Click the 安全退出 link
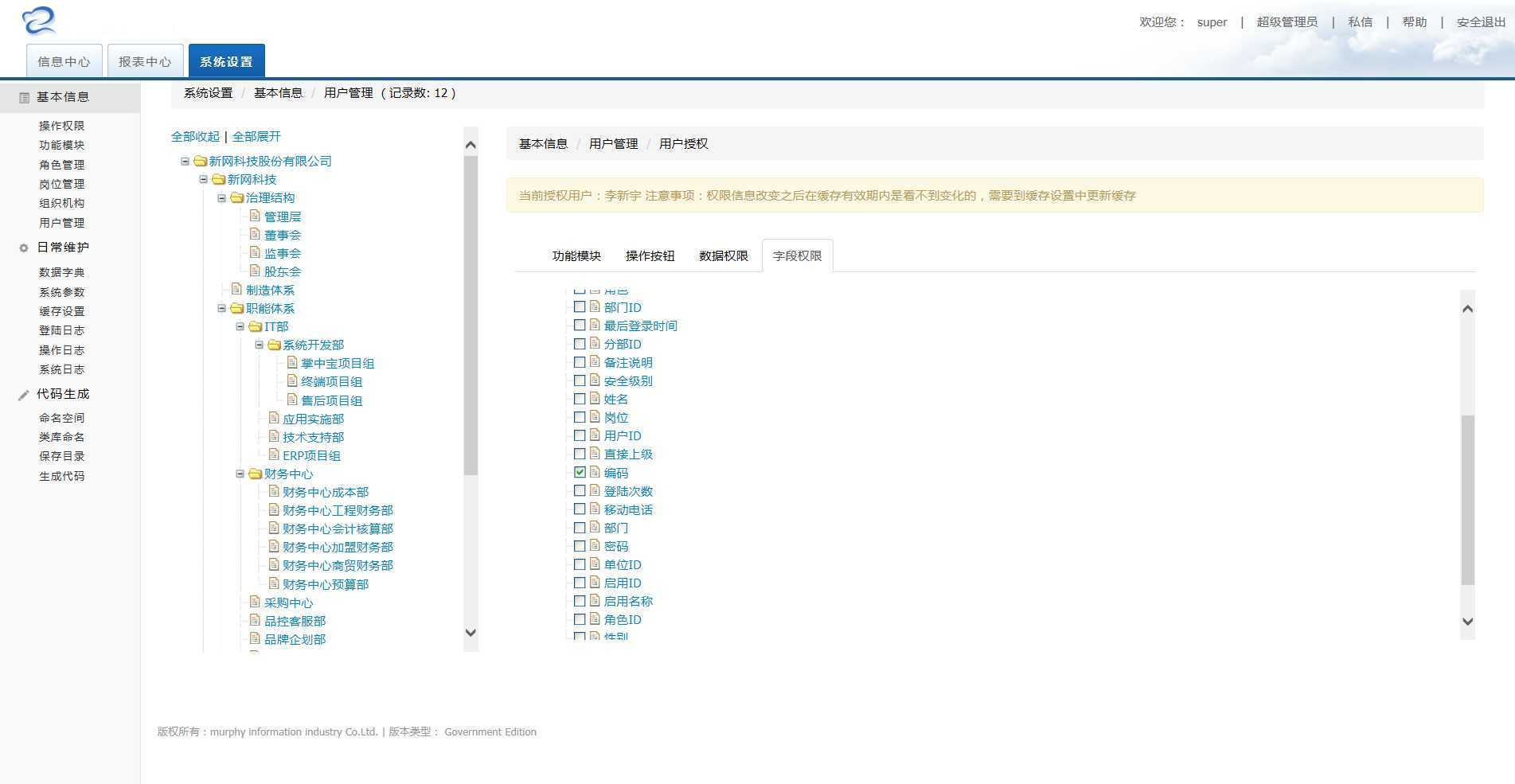 click(1481, 22)
